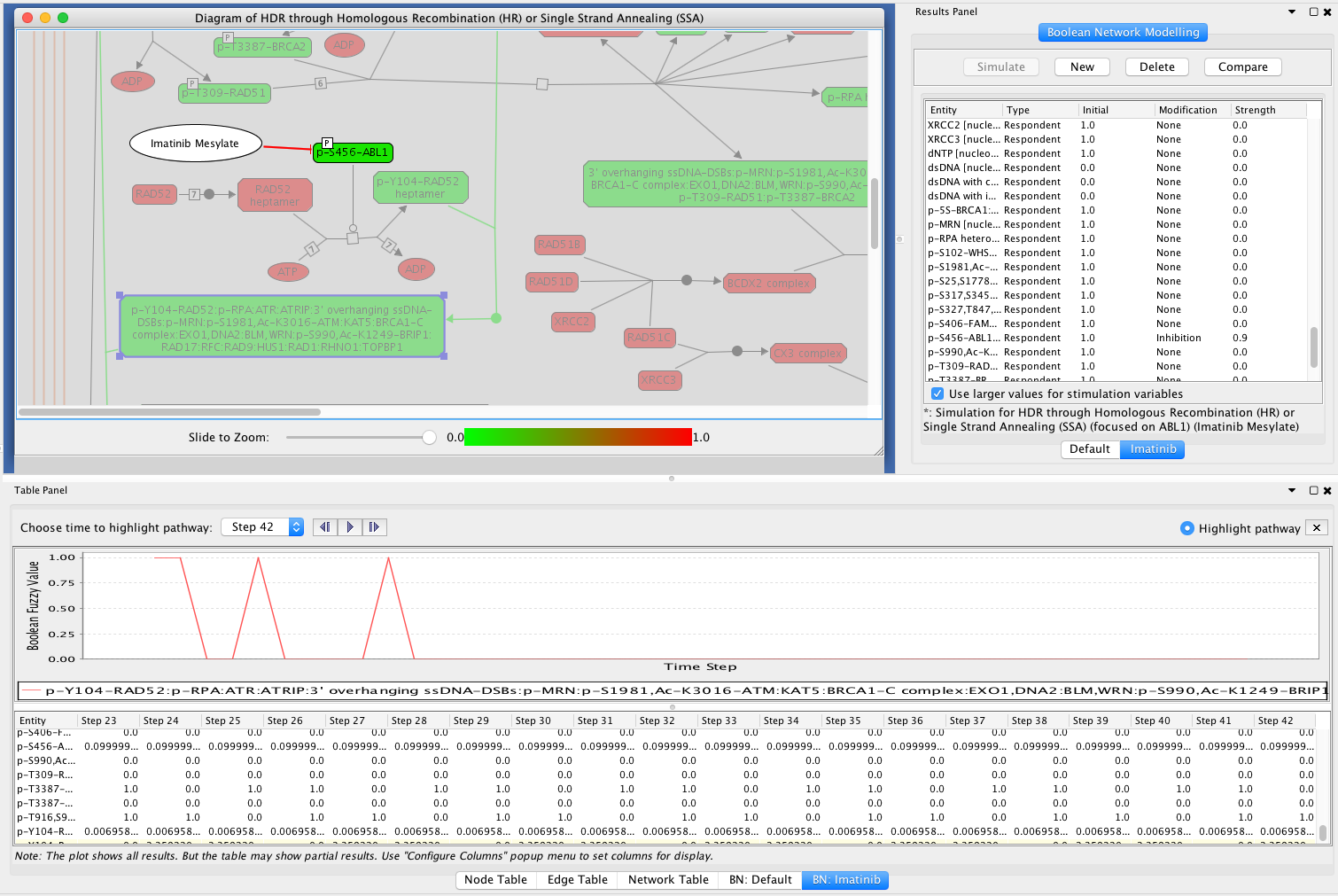Screen dimensions: 1338x896
Task: Select the BN: Imatinib tab
Action: (x=845, y=880)
